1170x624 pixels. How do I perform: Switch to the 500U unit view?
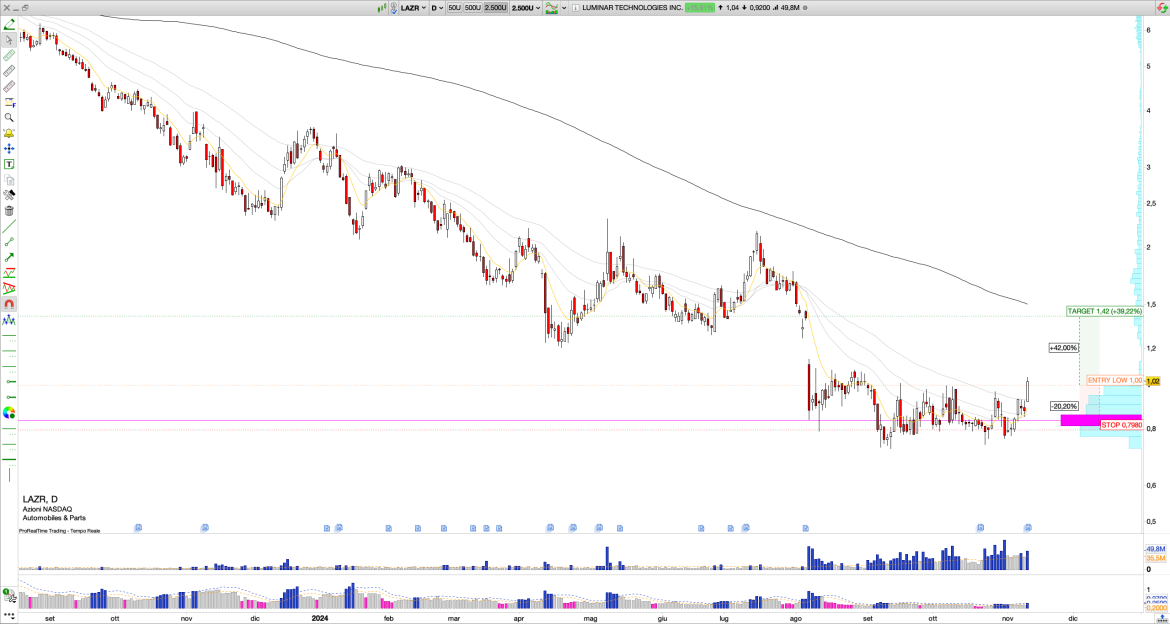tap(473, 7)
